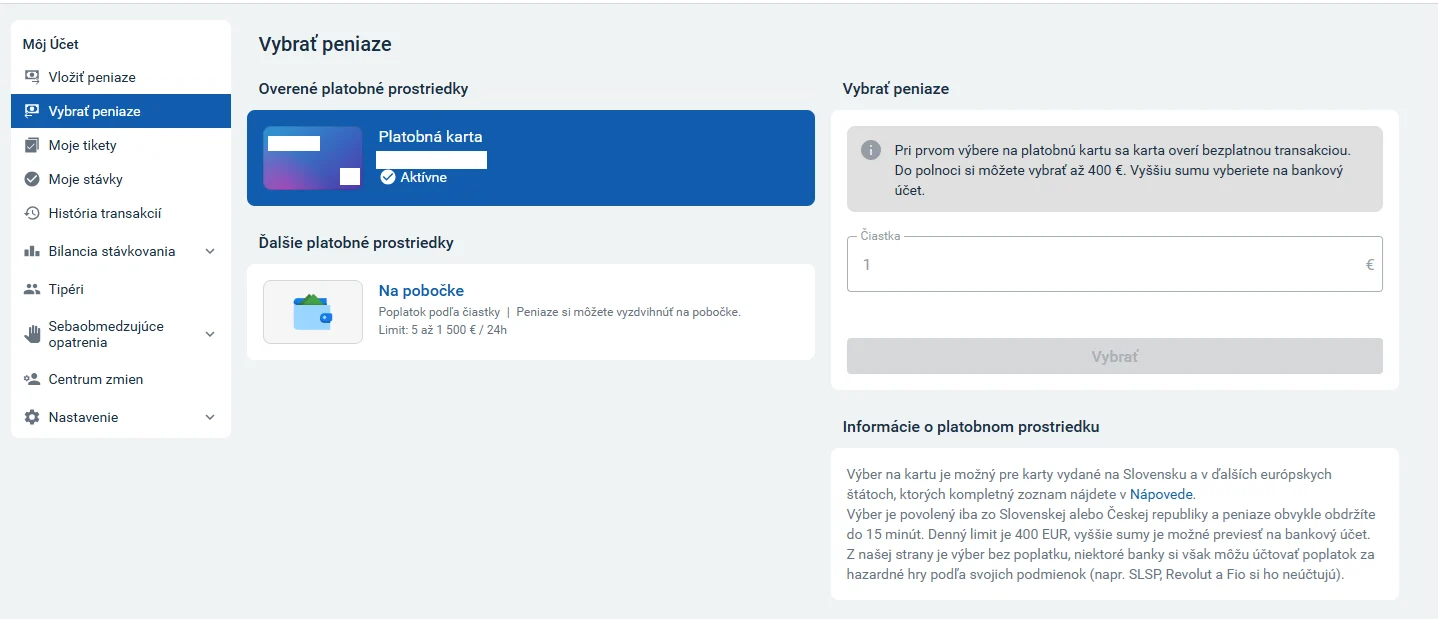
Task: Click the Moje stávky checkmark icon
Action: click(x=31, y=179)
